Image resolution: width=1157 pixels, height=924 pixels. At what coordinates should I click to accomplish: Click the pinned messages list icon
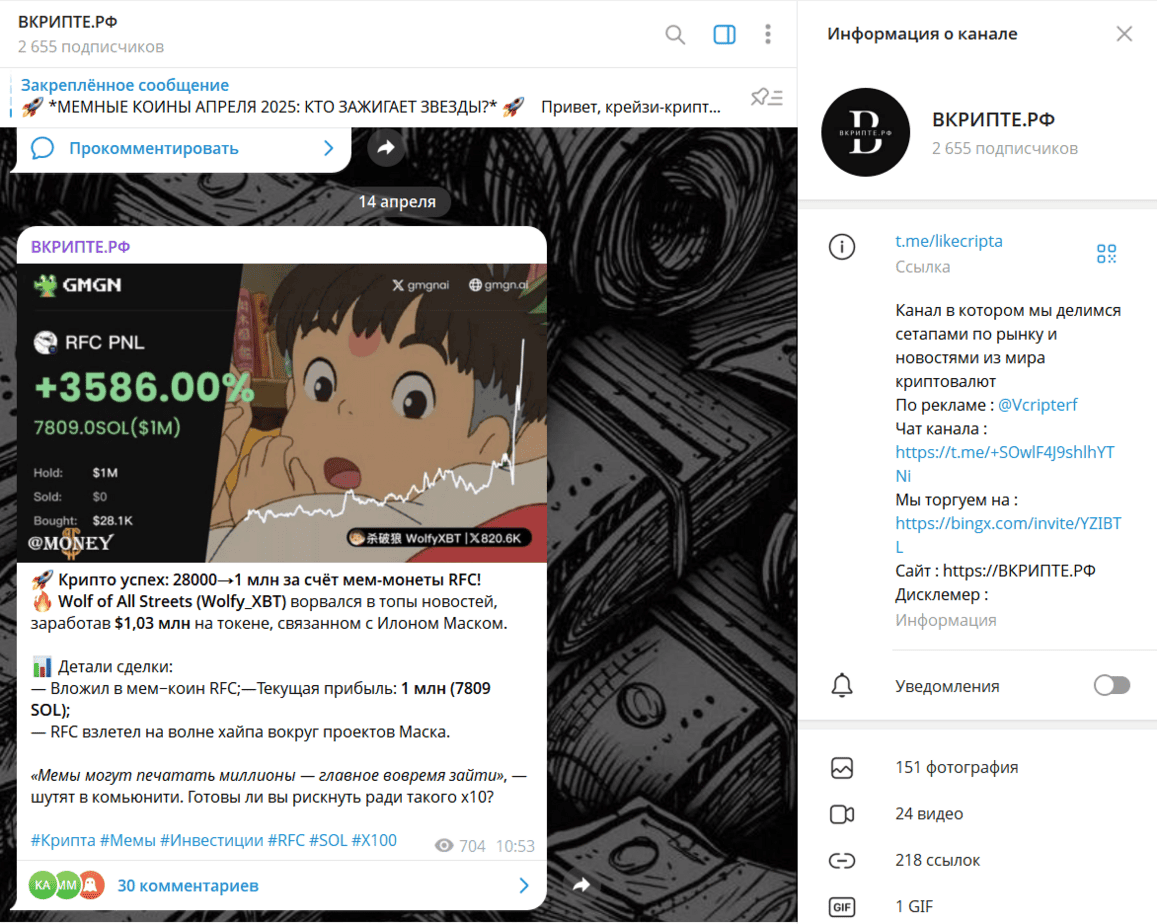(766, 97)
